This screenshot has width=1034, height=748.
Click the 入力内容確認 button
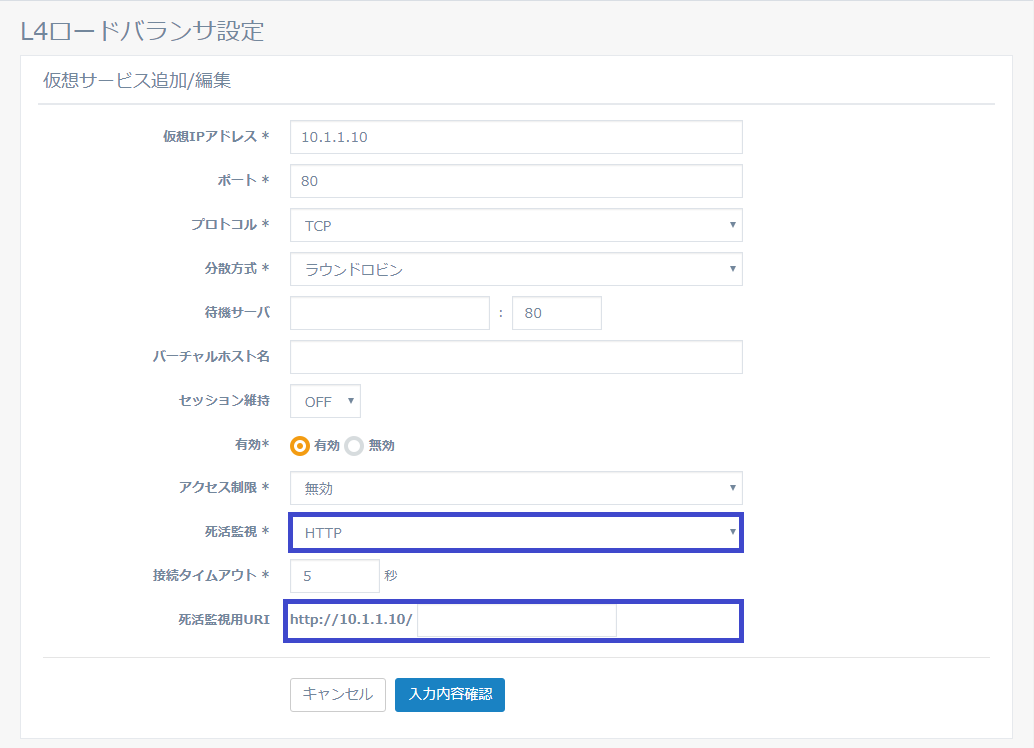click(x=449, y=694)
